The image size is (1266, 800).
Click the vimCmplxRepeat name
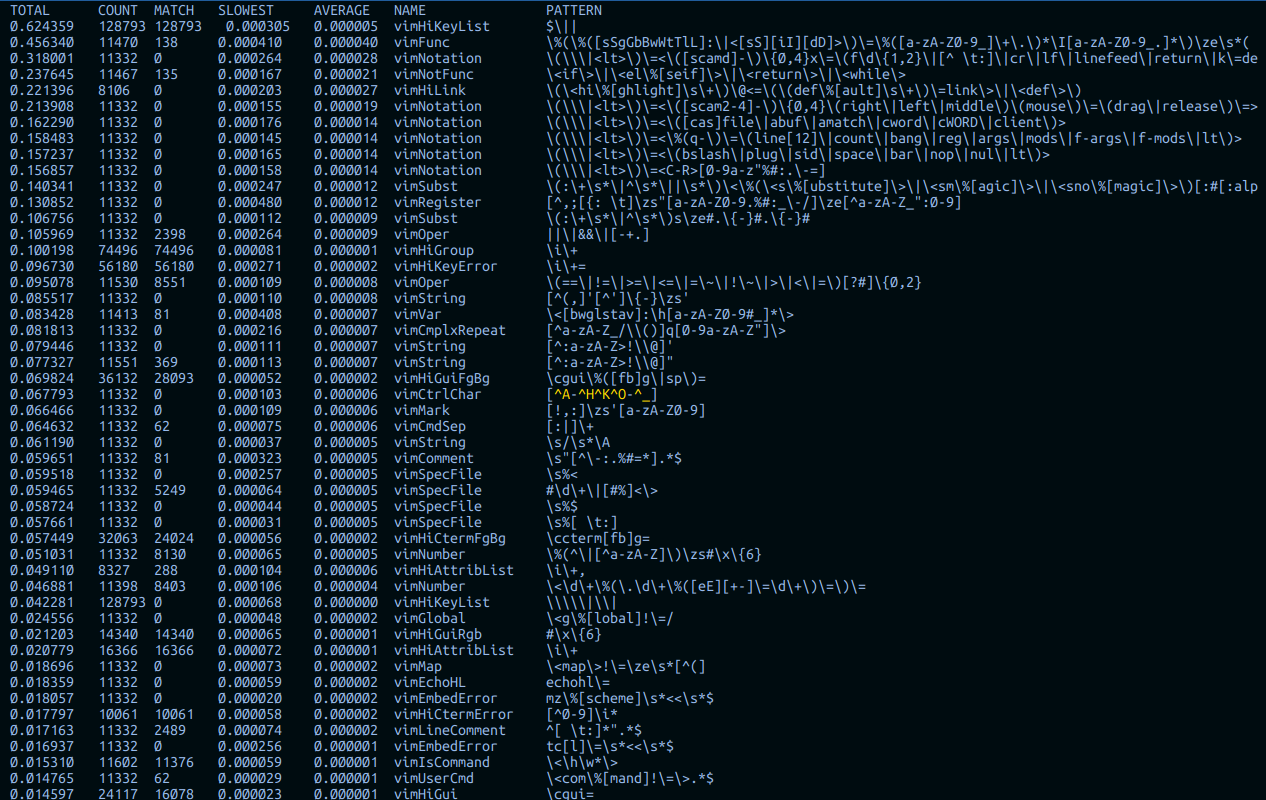coord(450,330)
